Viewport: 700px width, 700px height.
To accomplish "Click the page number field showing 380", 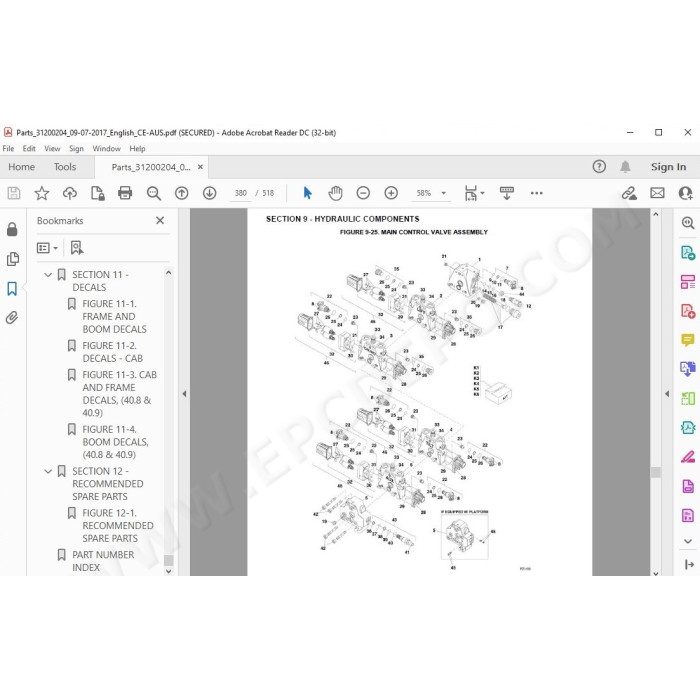I will coord(241,193).
